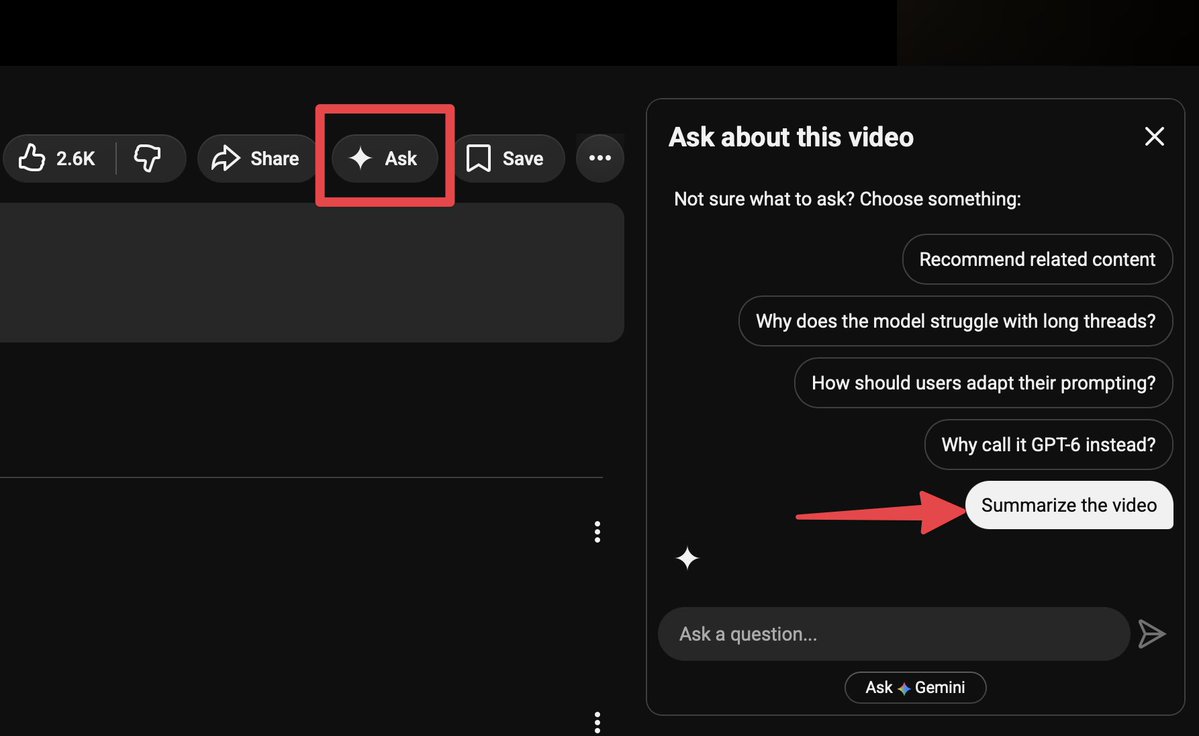This screenshot has width=1199, height=736.
Task: Click the sparkle icon in the Ask panel
Action: [687, 559]
